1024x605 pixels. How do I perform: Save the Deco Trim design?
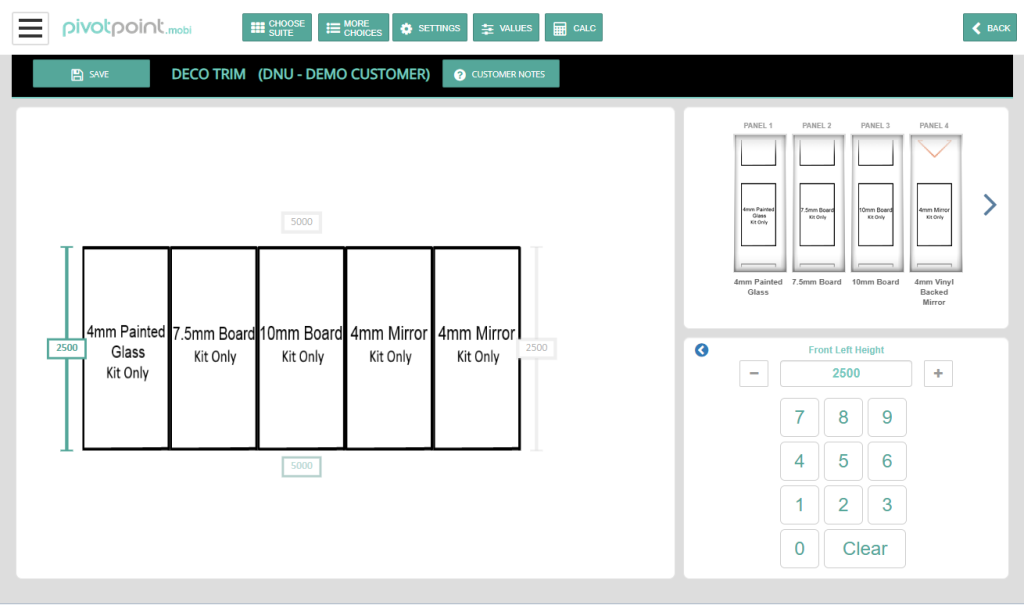91,74
